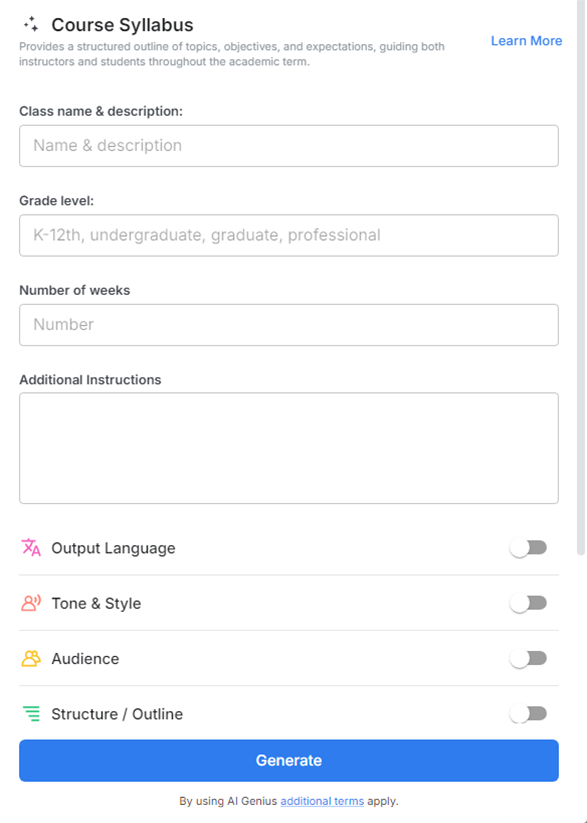Switch on the Structure / Outline option
Image resolution: width=587 pixels, height=823 pixels.
click(x=529, y=714)
